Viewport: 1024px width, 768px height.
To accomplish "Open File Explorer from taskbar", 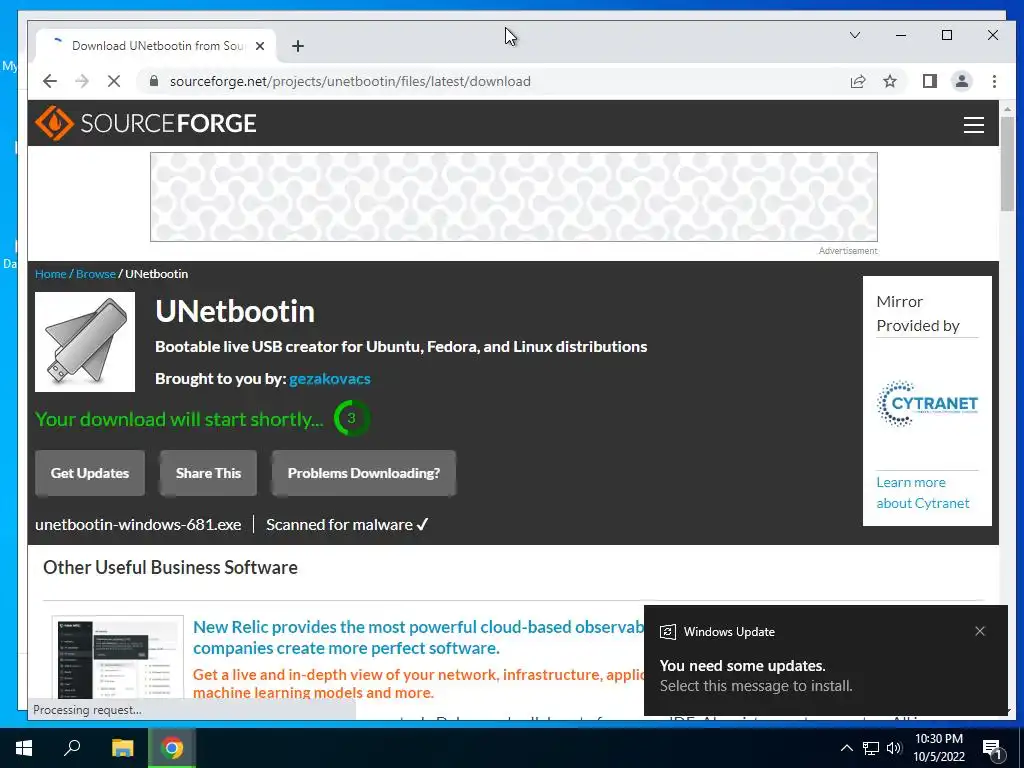I will point(122,748).
